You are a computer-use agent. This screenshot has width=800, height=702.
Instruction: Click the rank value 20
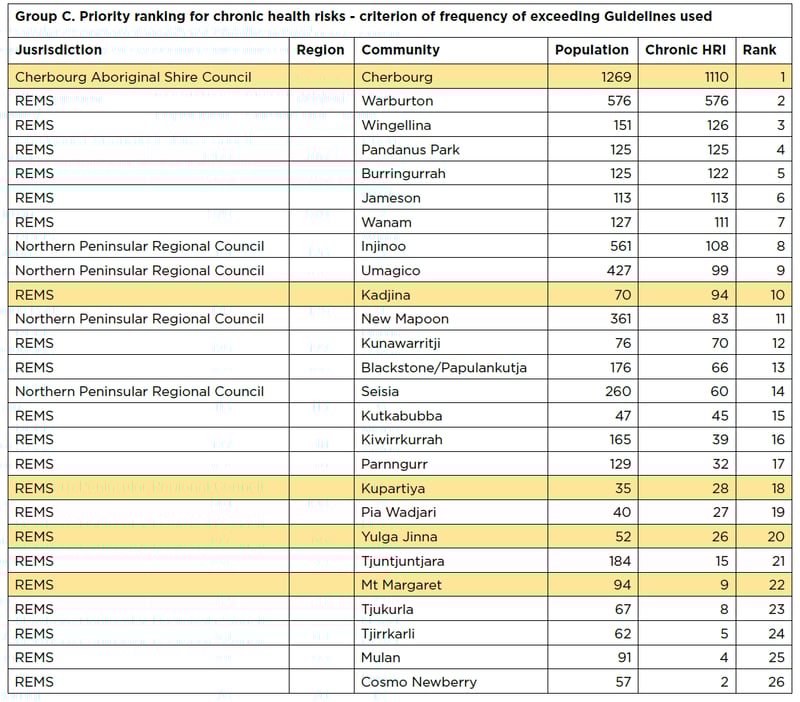pos(776,537)
